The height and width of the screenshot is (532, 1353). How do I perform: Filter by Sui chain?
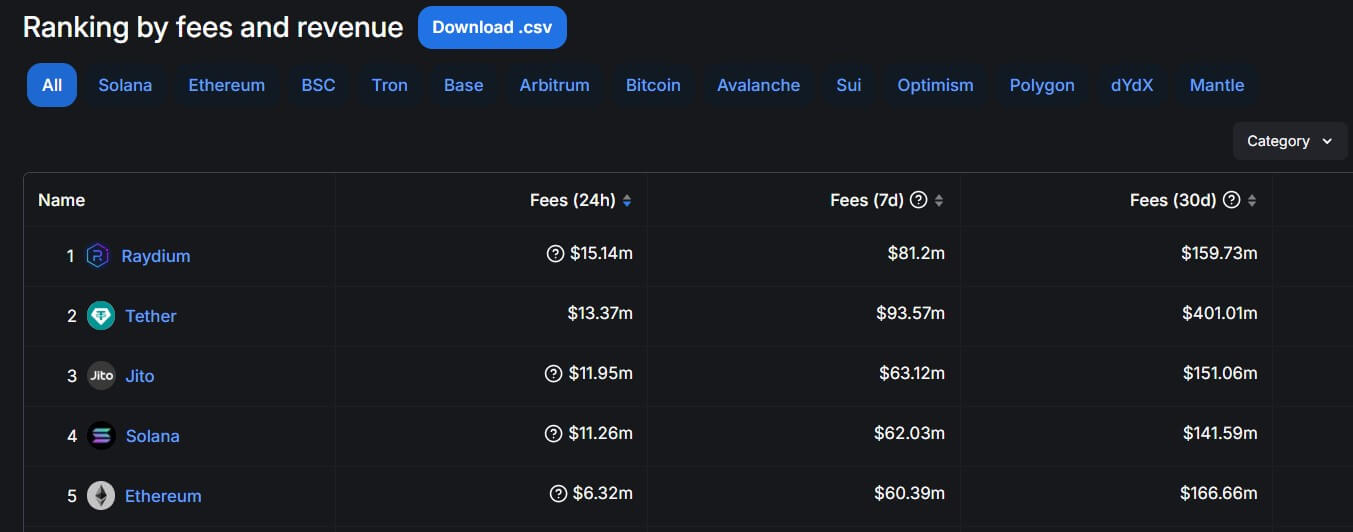click(849, 85)
